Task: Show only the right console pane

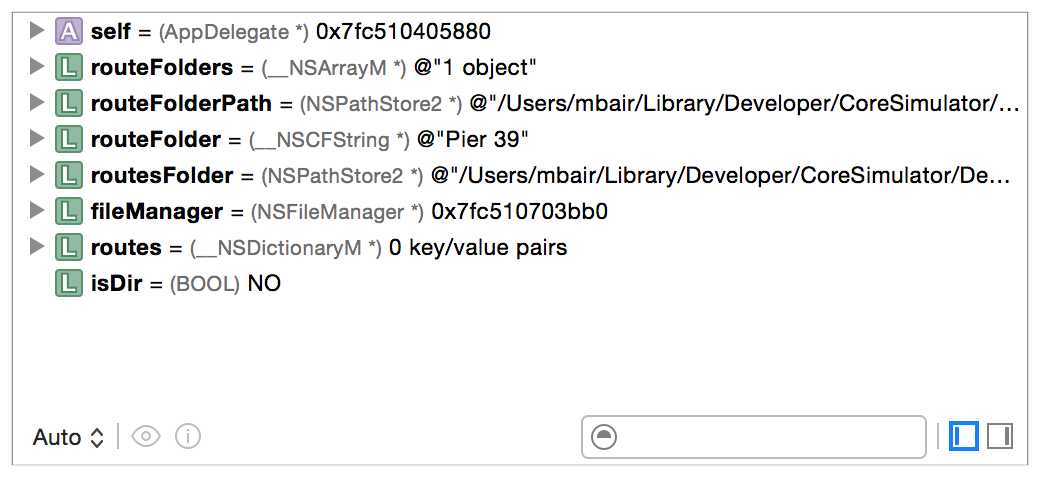Action: (x=1000, y=437)
